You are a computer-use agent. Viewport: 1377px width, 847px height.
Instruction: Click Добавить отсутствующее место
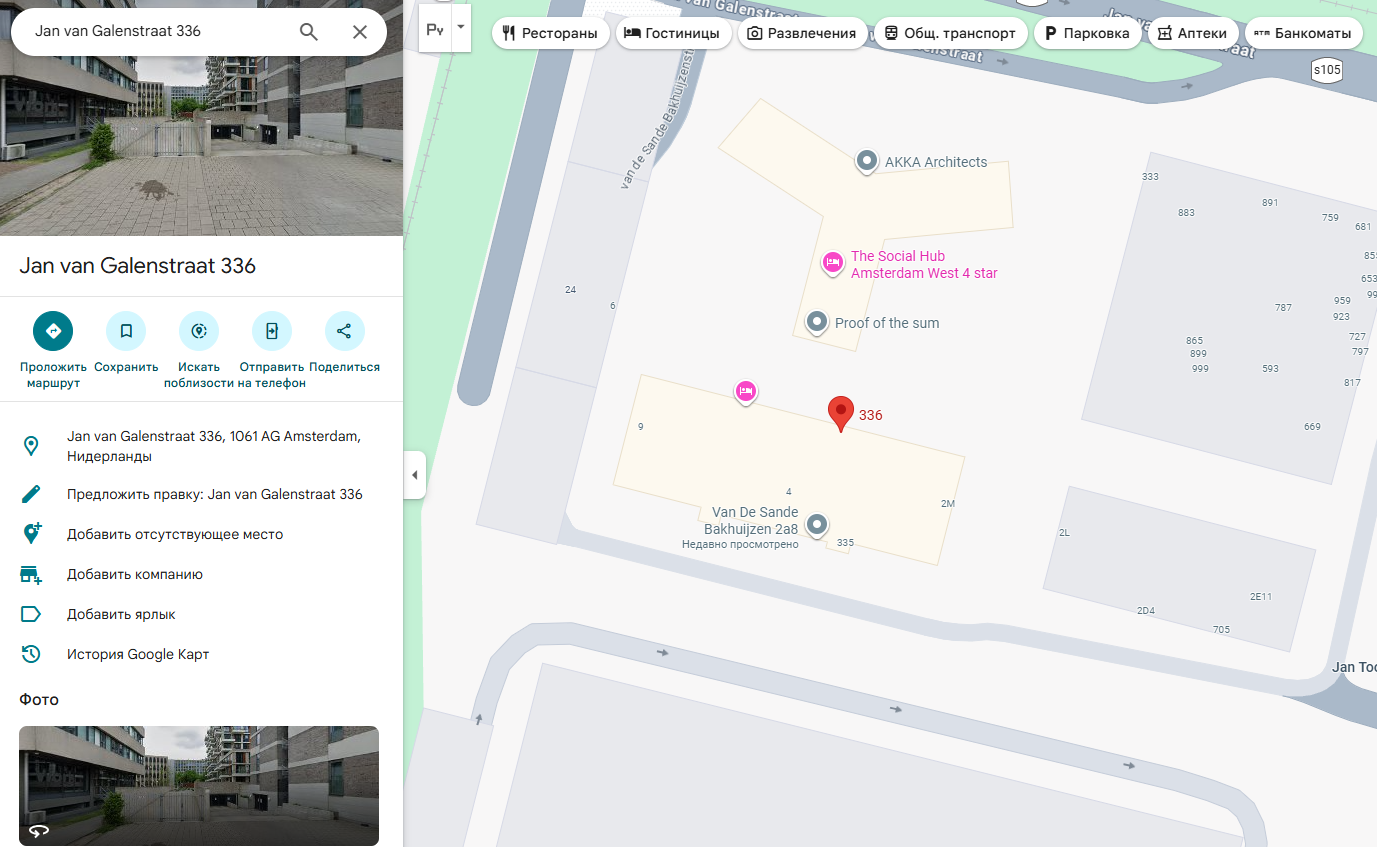(175, 534)
